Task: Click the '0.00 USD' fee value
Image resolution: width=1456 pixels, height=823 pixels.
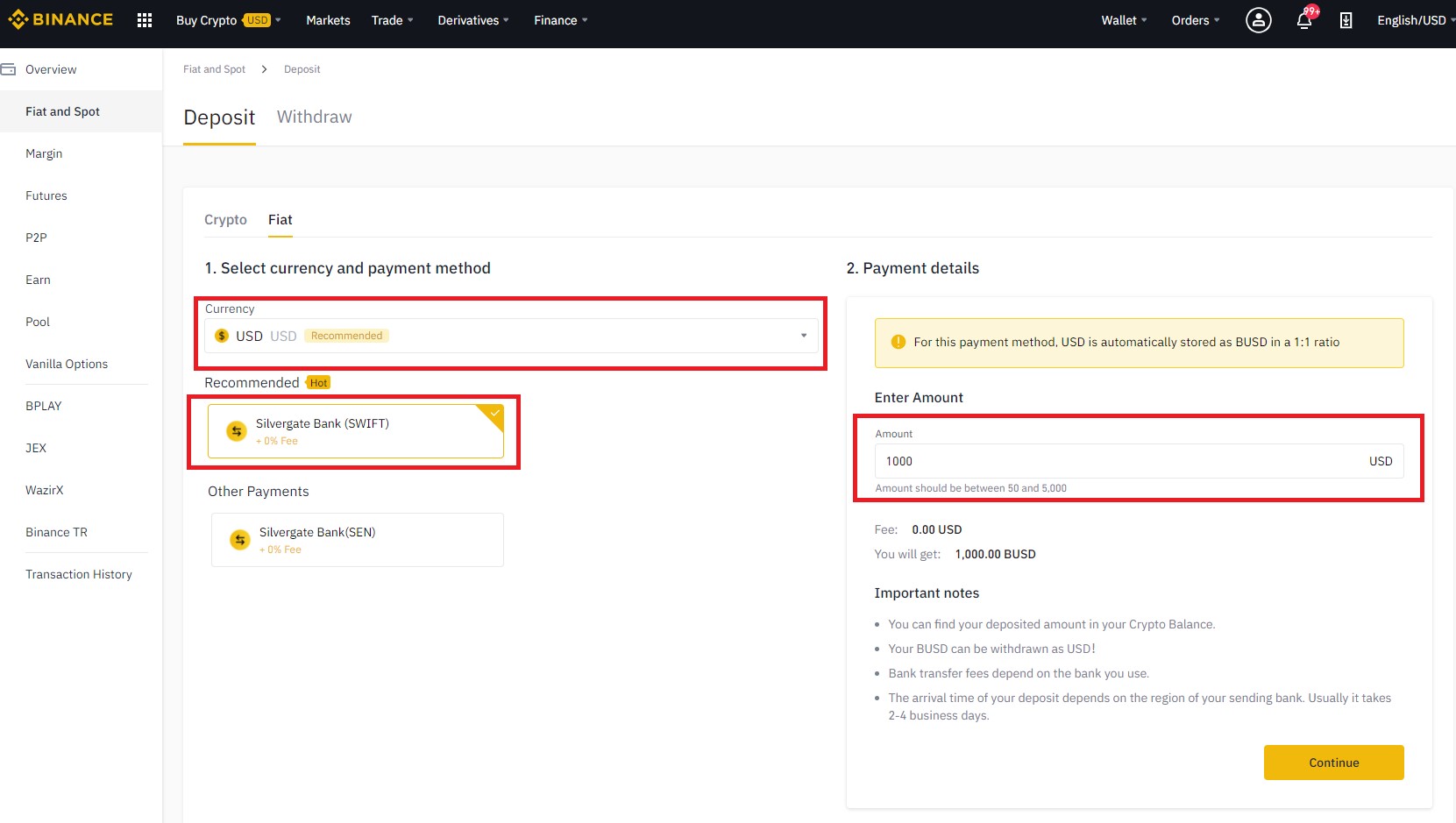Action: pos(936,529)
